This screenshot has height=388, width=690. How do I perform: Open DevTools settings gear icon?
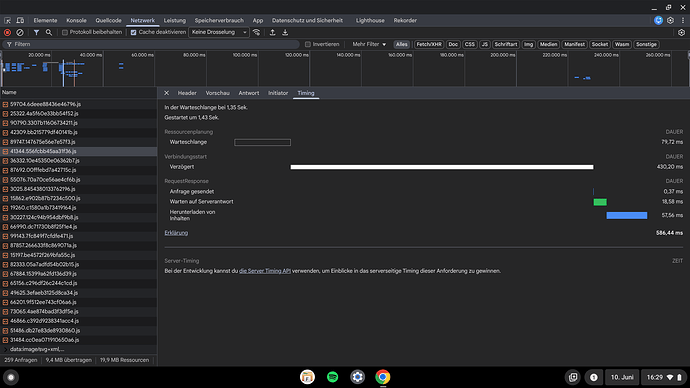pyautogui.click(x=670, y=20)
